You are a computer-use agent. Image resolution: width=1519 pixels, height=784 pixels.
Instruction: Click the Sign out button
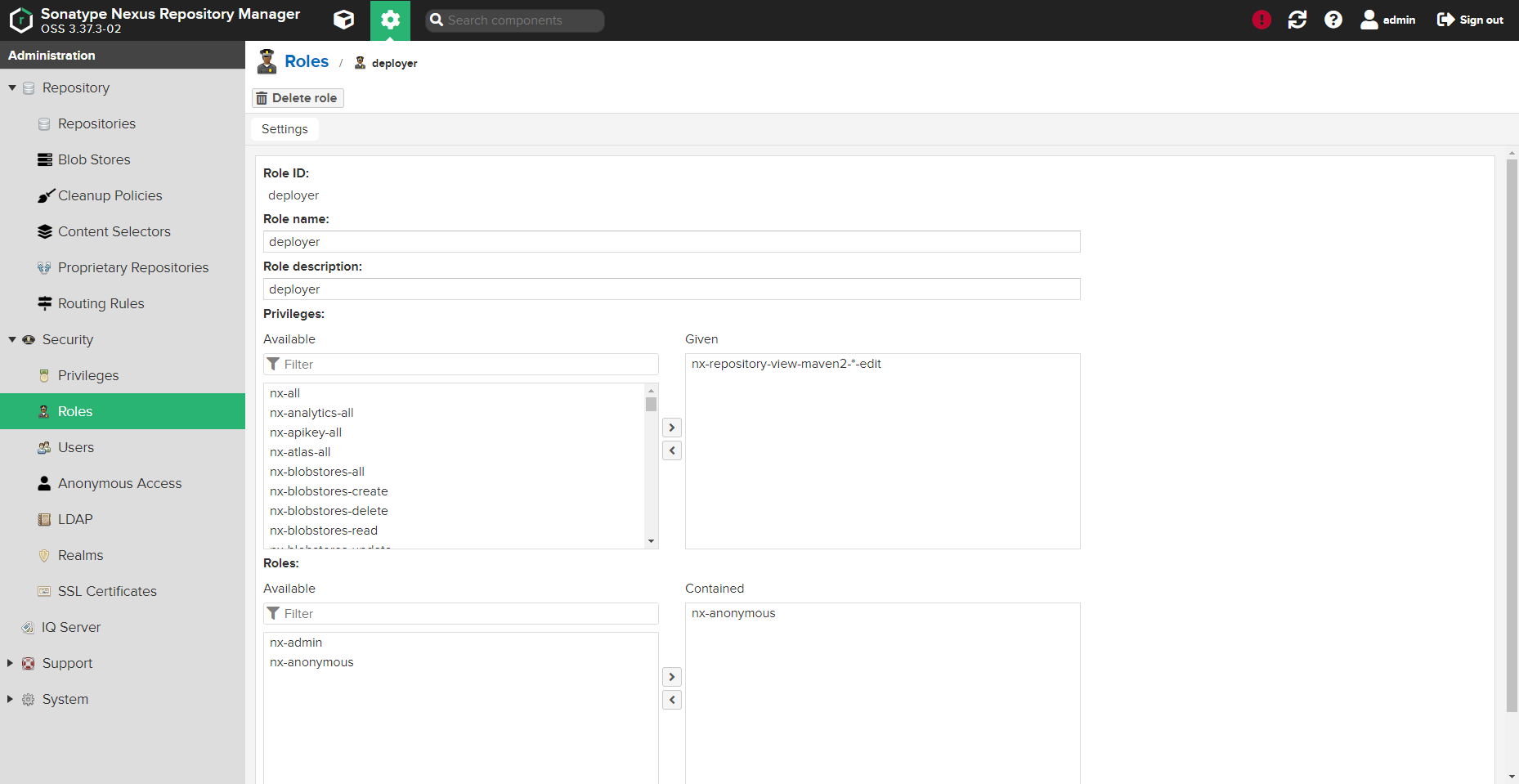pyautogui.click(x=1470, y=20)
